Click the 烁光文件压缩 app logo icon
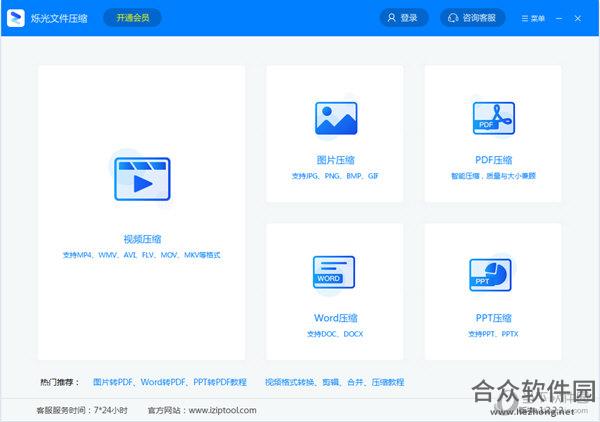The height and width of the screenshot is (422, 600). pyautogui.click(x=16, y=18)
